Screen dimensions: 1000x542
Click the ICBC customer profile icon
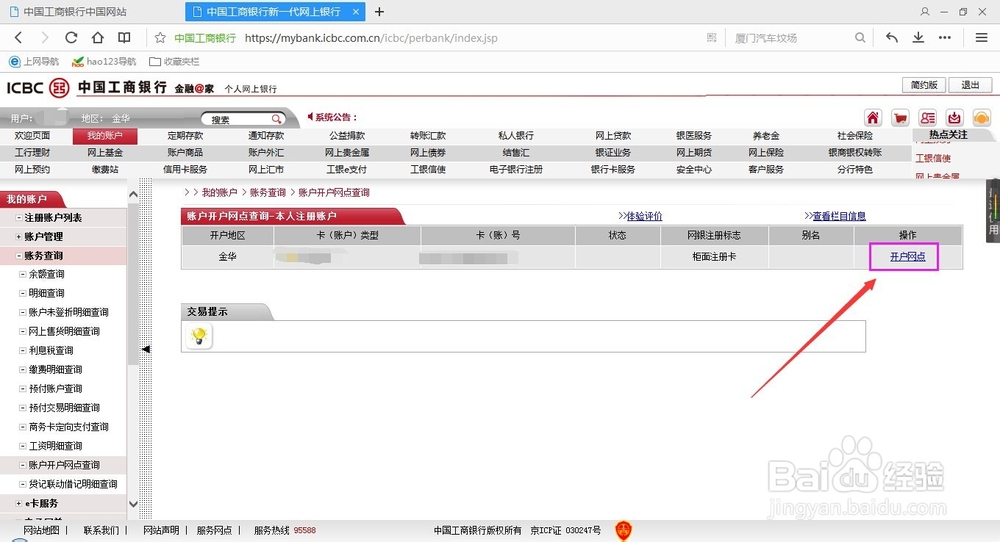(927, 118)
